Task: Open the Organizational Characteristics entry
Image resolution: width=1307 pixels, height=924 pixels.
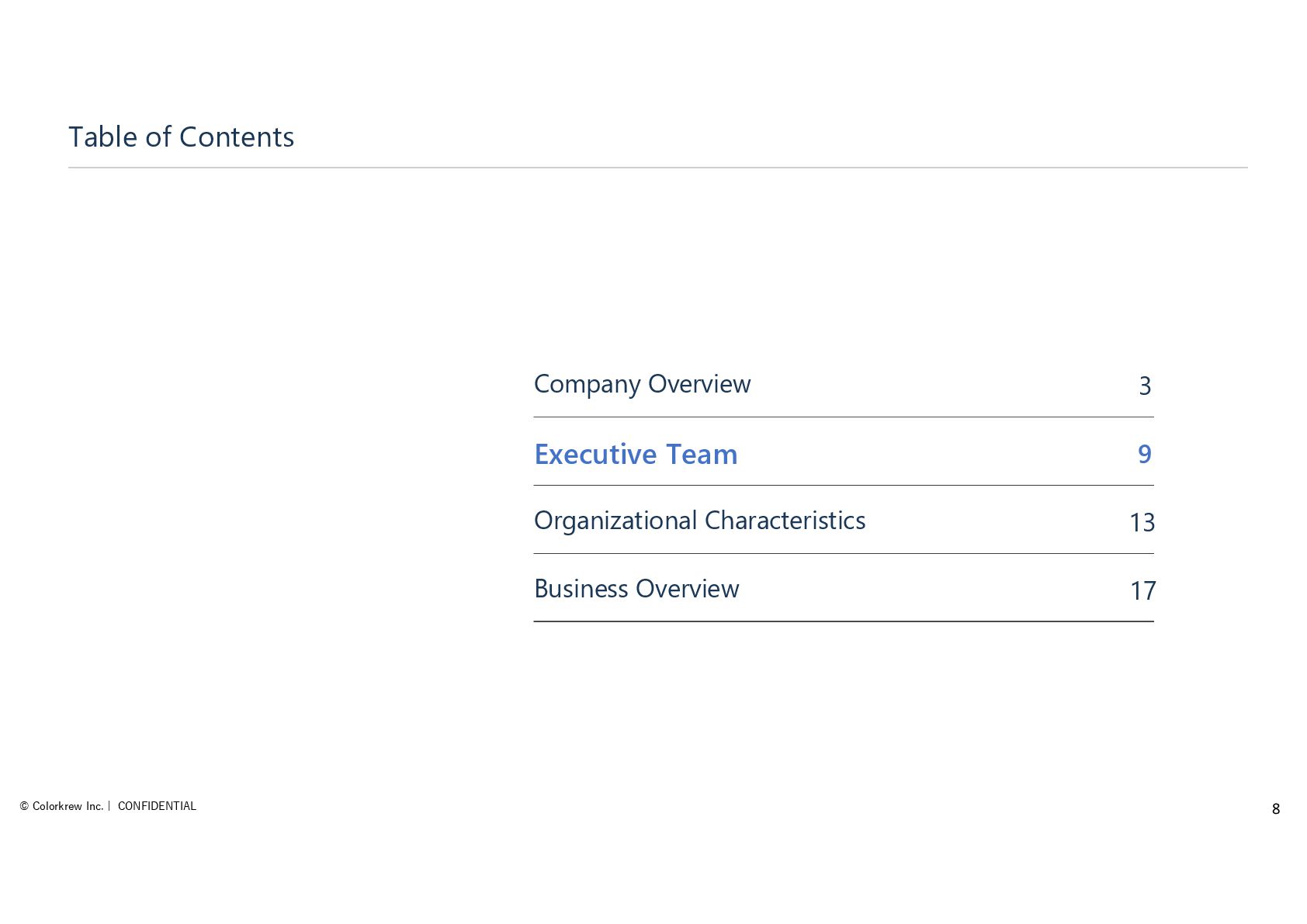Action: coord(699,521)
